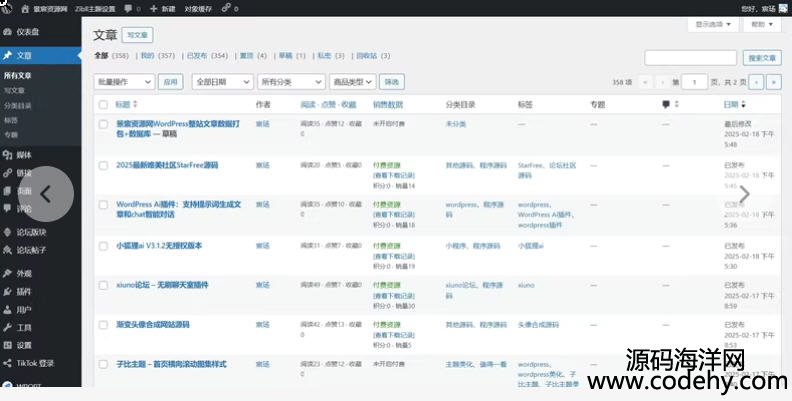The width and height of the screenshot is (792, 401).
Task: Click the 搜索文章 search button
Action: 762,58
